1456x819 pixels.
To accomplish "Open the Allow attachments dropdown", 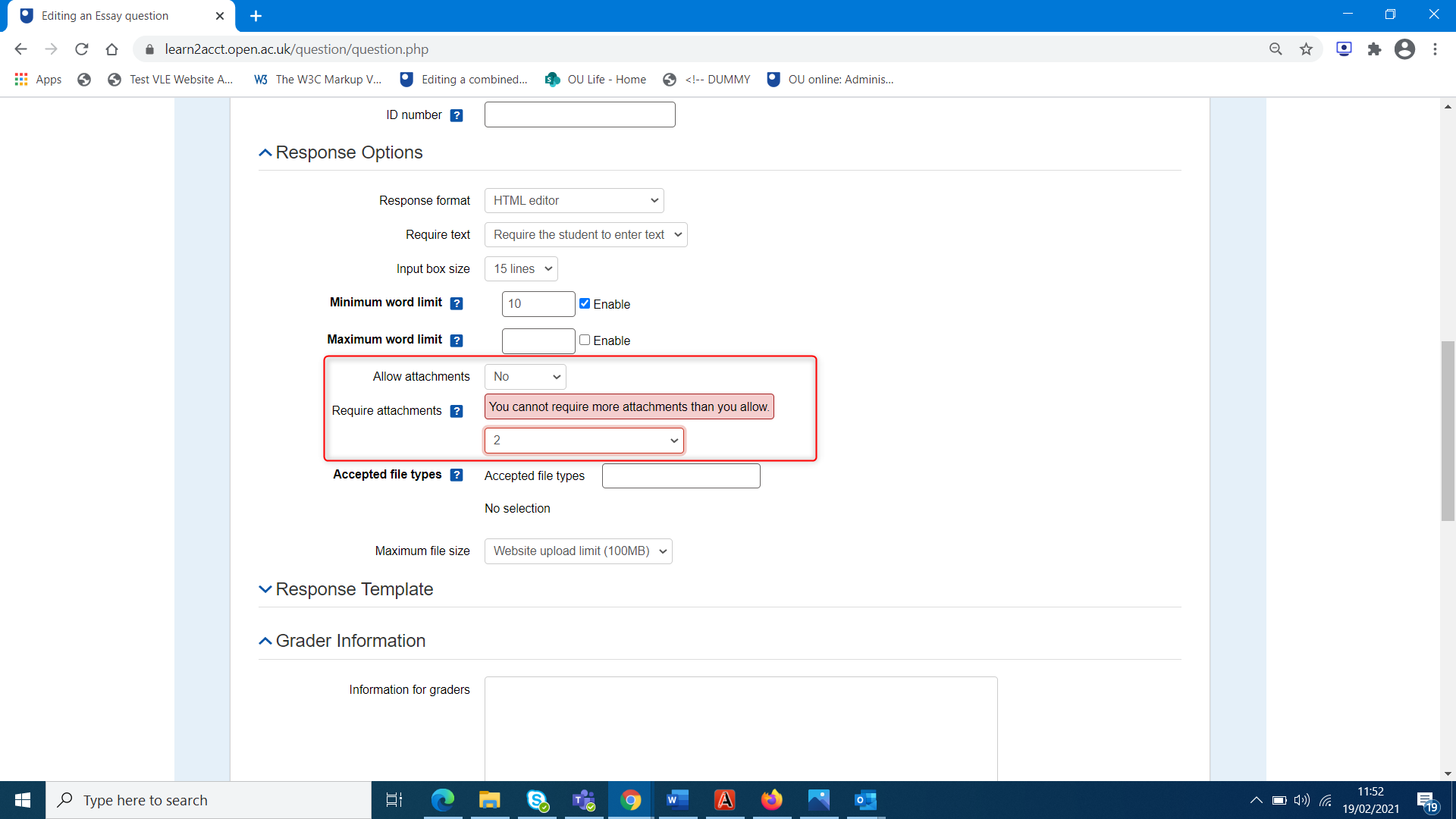I will point(526,377).
